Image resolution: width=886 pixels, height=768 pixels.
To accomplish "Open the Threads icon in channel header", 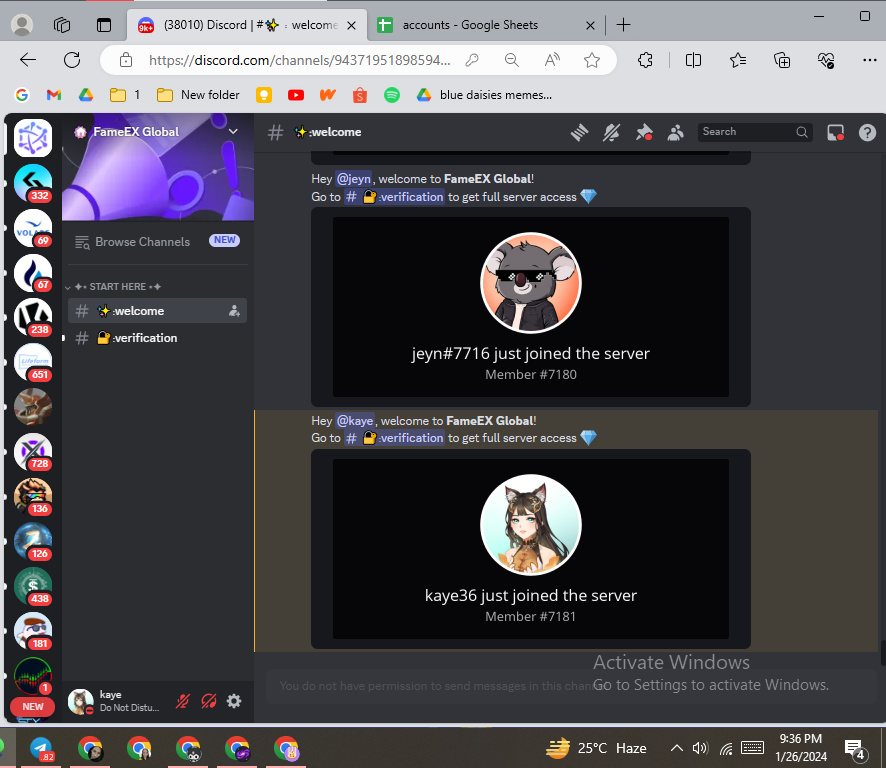I will click(x=579, y=133).
